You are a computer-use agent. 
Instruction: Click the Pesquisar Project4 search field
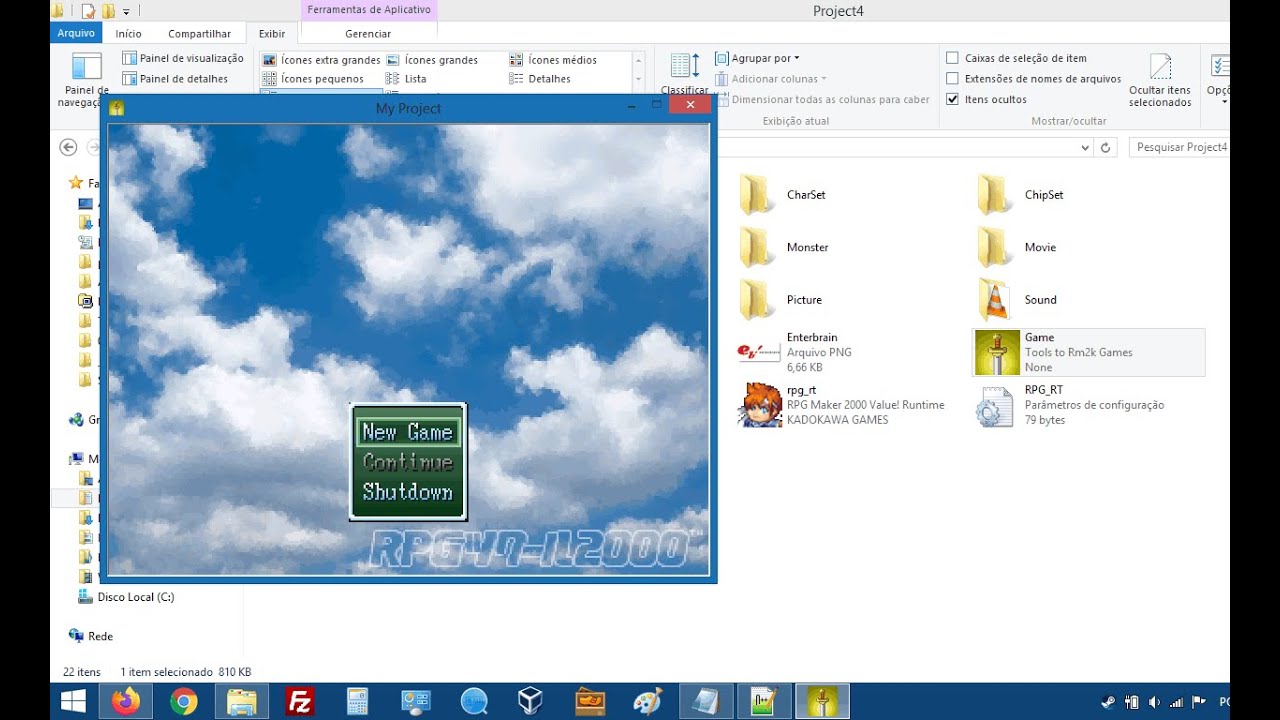[1180, 147]
